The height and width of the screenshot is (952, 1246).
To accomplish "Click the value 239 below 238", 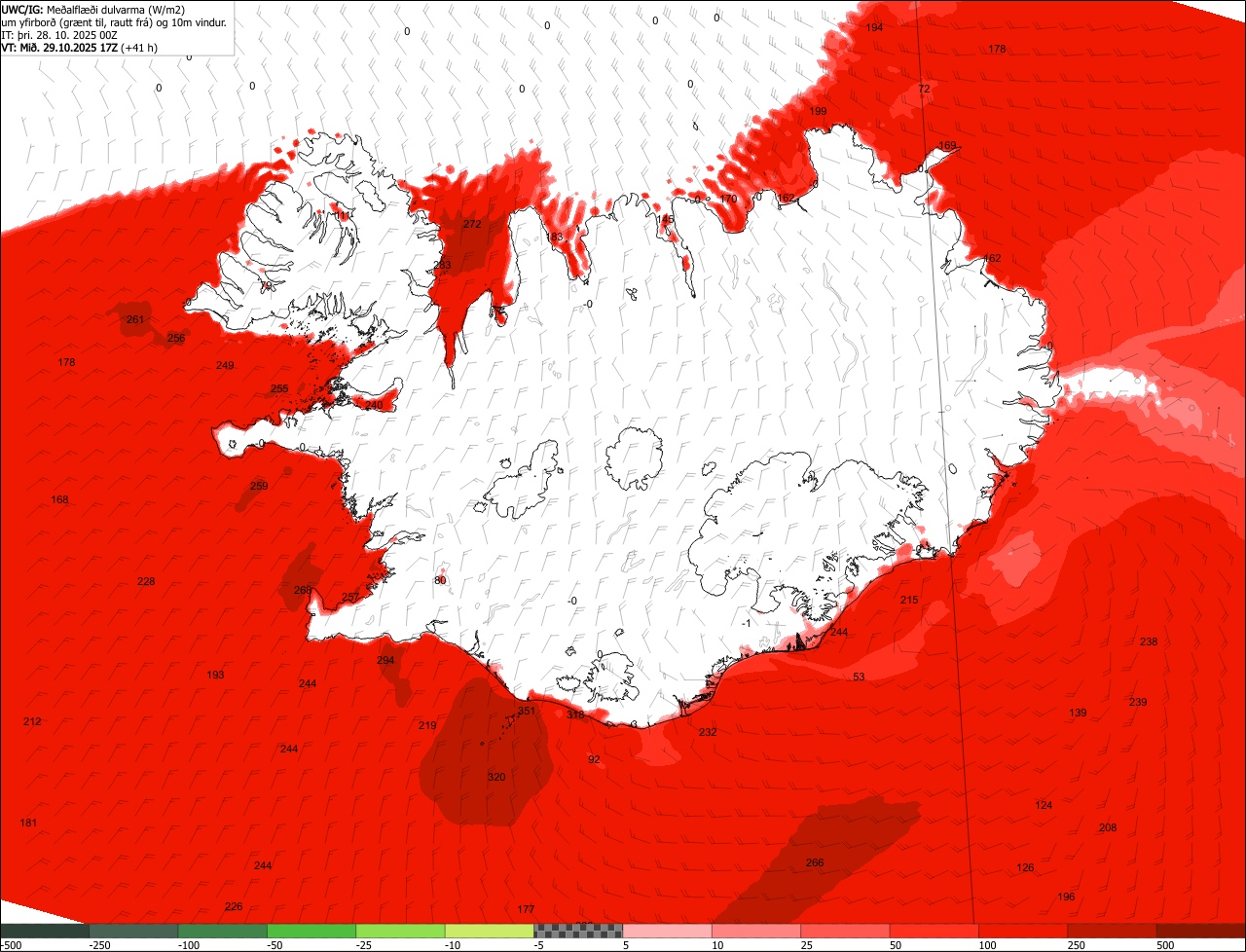I will [x=1138, y=702].
